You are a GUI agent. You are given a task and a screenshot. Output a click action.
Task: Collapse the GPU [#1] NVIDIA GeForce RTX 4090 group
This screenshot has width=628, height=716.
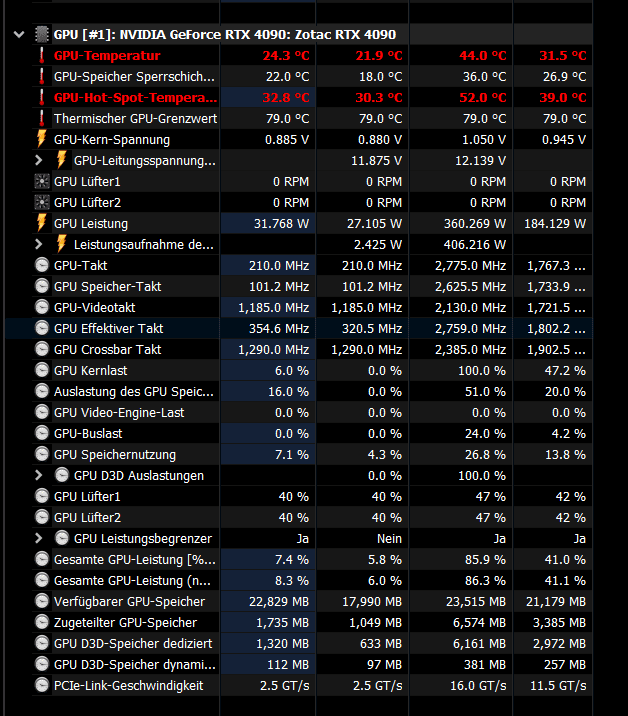(19, 34)
